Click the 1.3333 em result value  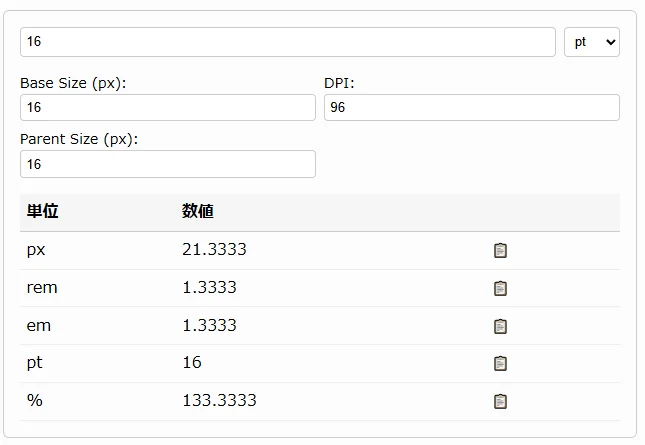pos(209,325)
